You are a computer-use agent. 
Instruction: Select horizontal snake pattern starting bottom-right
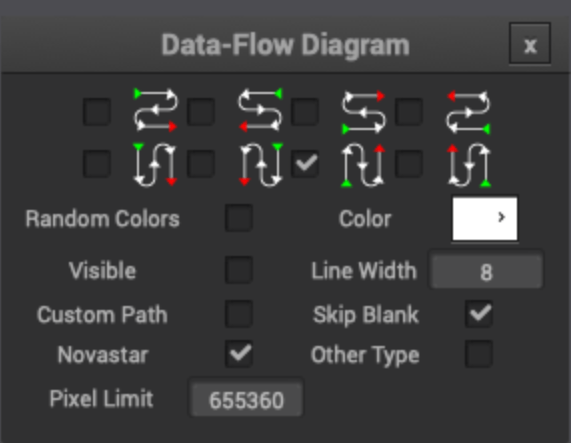[x=409, y=112]
